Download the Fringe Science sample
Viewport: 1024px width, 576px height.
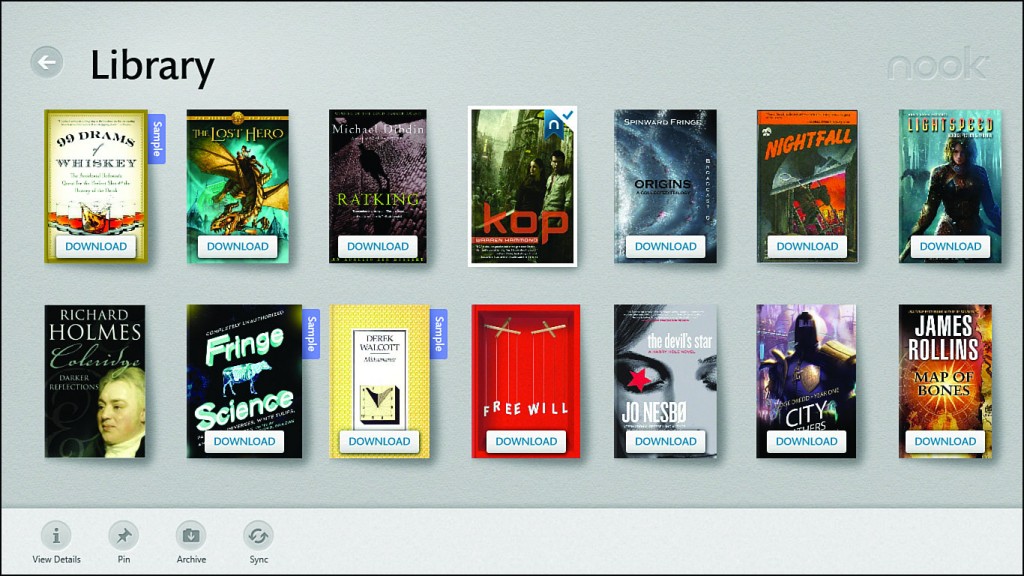[244, 441]
